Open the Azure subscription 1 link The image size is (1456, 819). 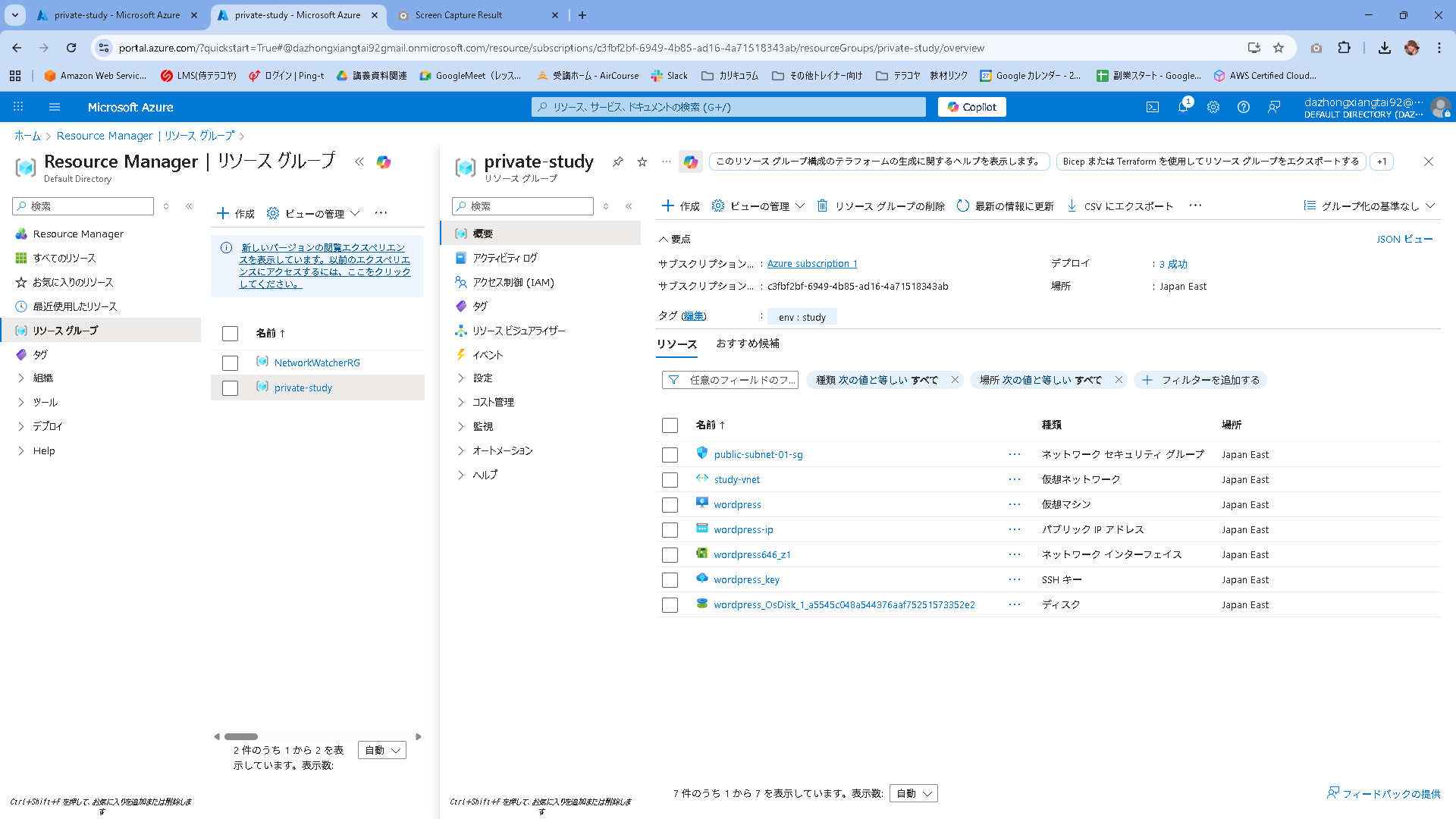(811, 264)
